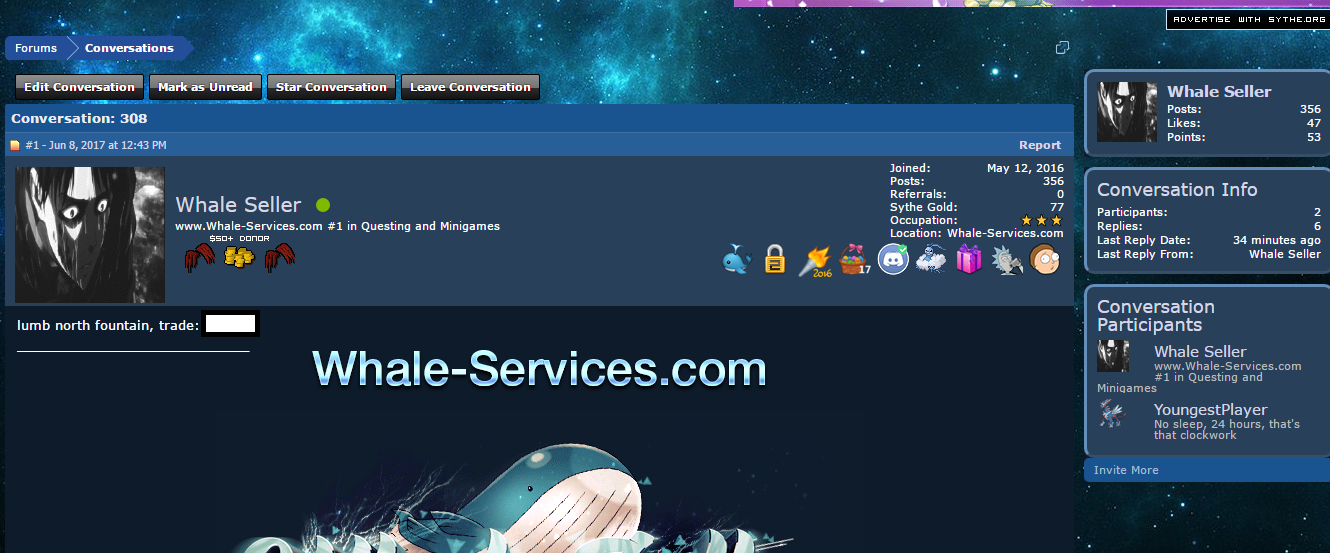The width and height of the screenshot is (1330, 553).
Task: Click the Posts 356 stat in post
Action: click(976, 181)
